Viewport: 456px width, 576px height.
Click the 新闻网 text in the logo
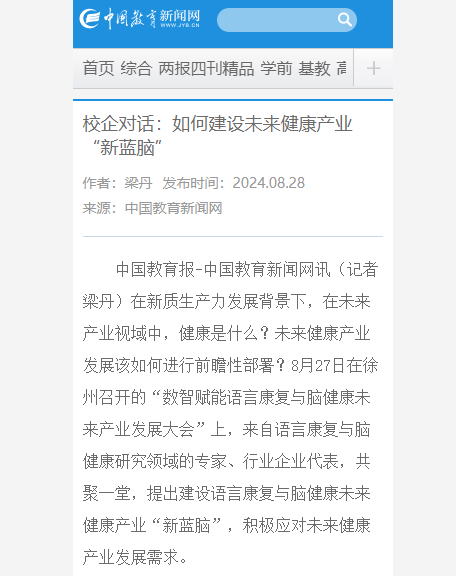tap(180, 15)
